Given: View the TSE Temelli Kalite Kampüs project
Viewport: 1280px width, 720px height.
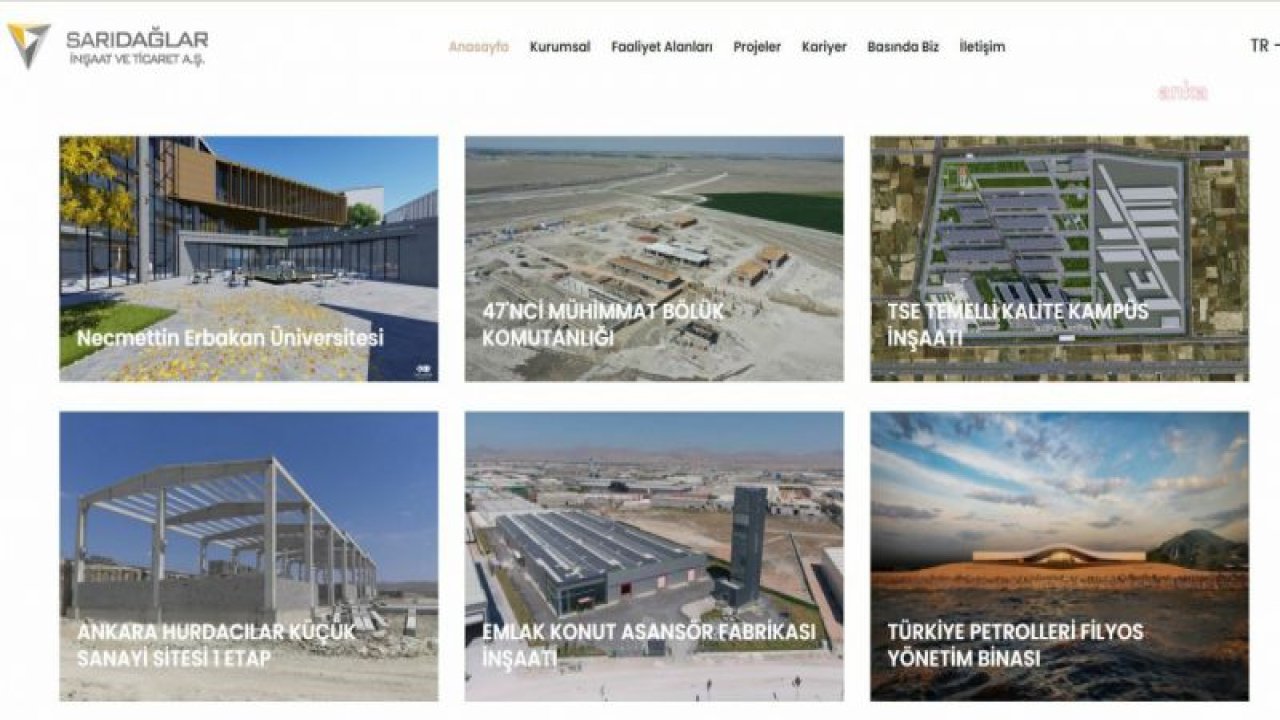Looking at the screenshot, I should [1060, 259].
